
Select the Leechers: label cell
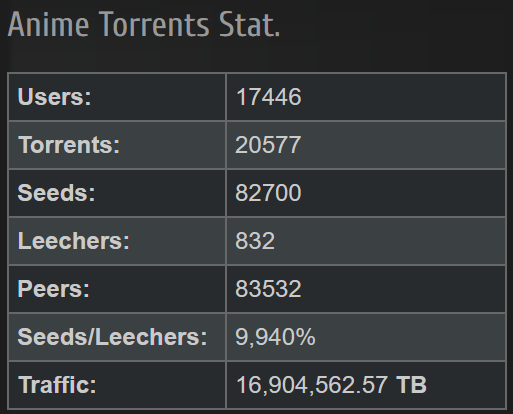117,241
